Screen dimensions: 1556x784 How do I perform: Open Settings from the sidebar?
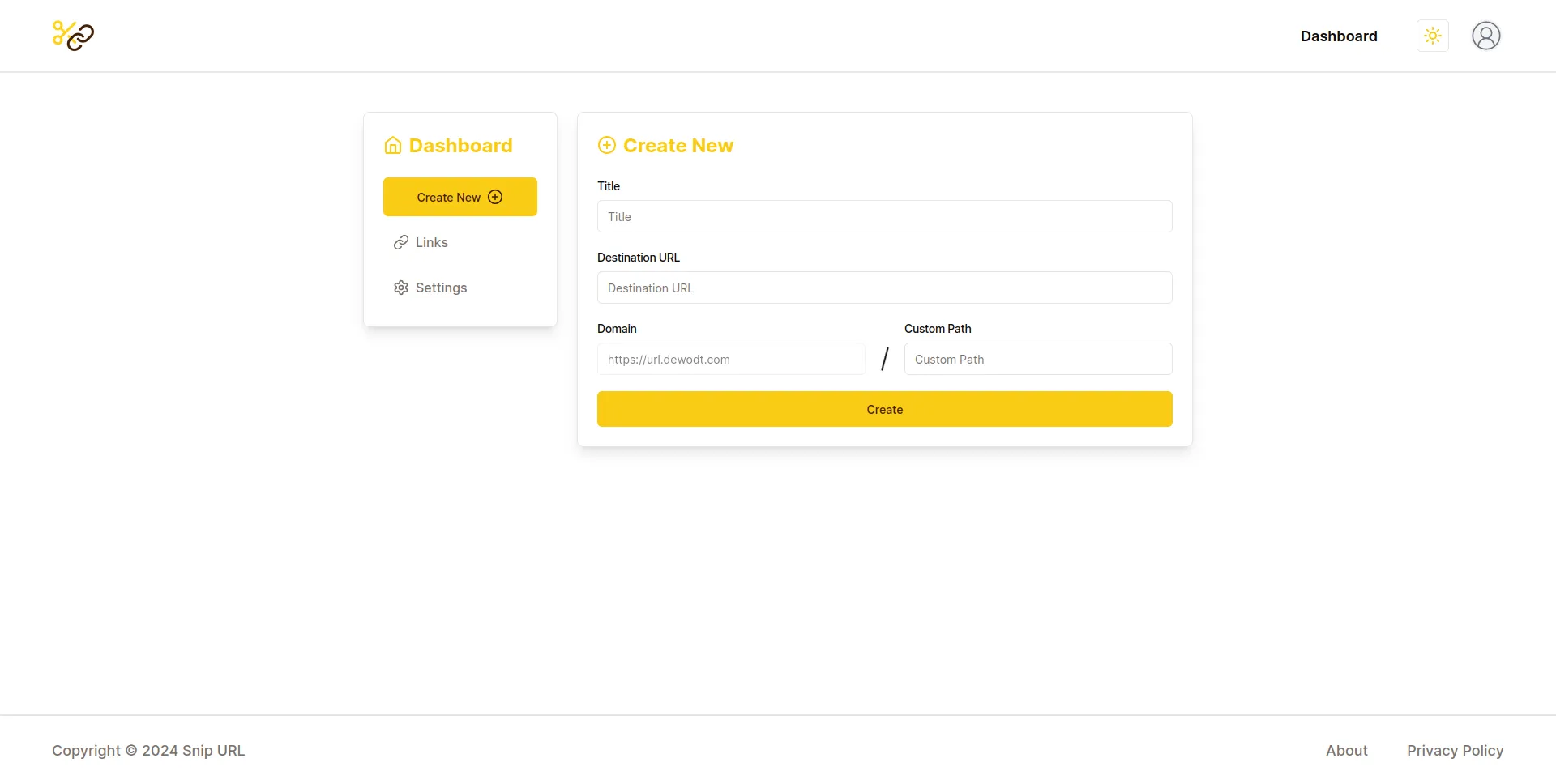441,287
